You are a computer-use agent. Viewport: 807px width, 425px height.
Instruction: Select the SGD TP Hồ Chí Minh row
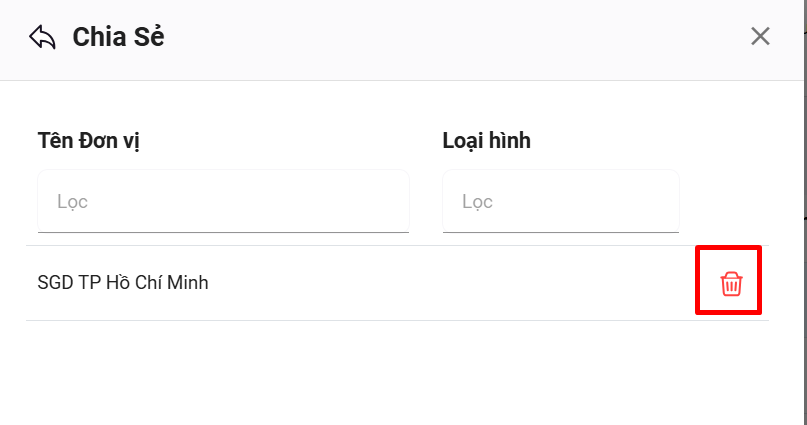(x=123, y=283)
